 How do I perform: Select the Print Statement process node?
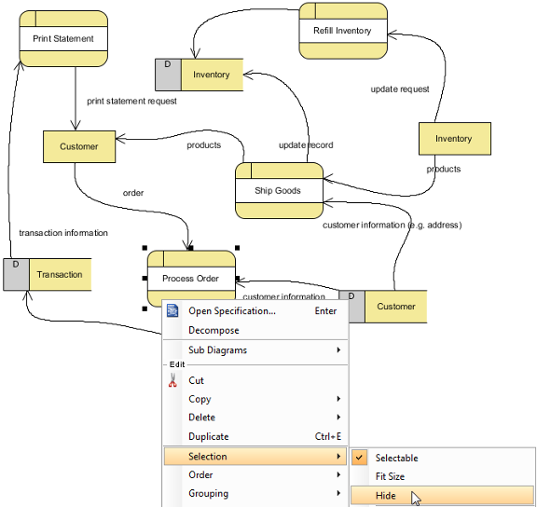[x=63, y=38]
